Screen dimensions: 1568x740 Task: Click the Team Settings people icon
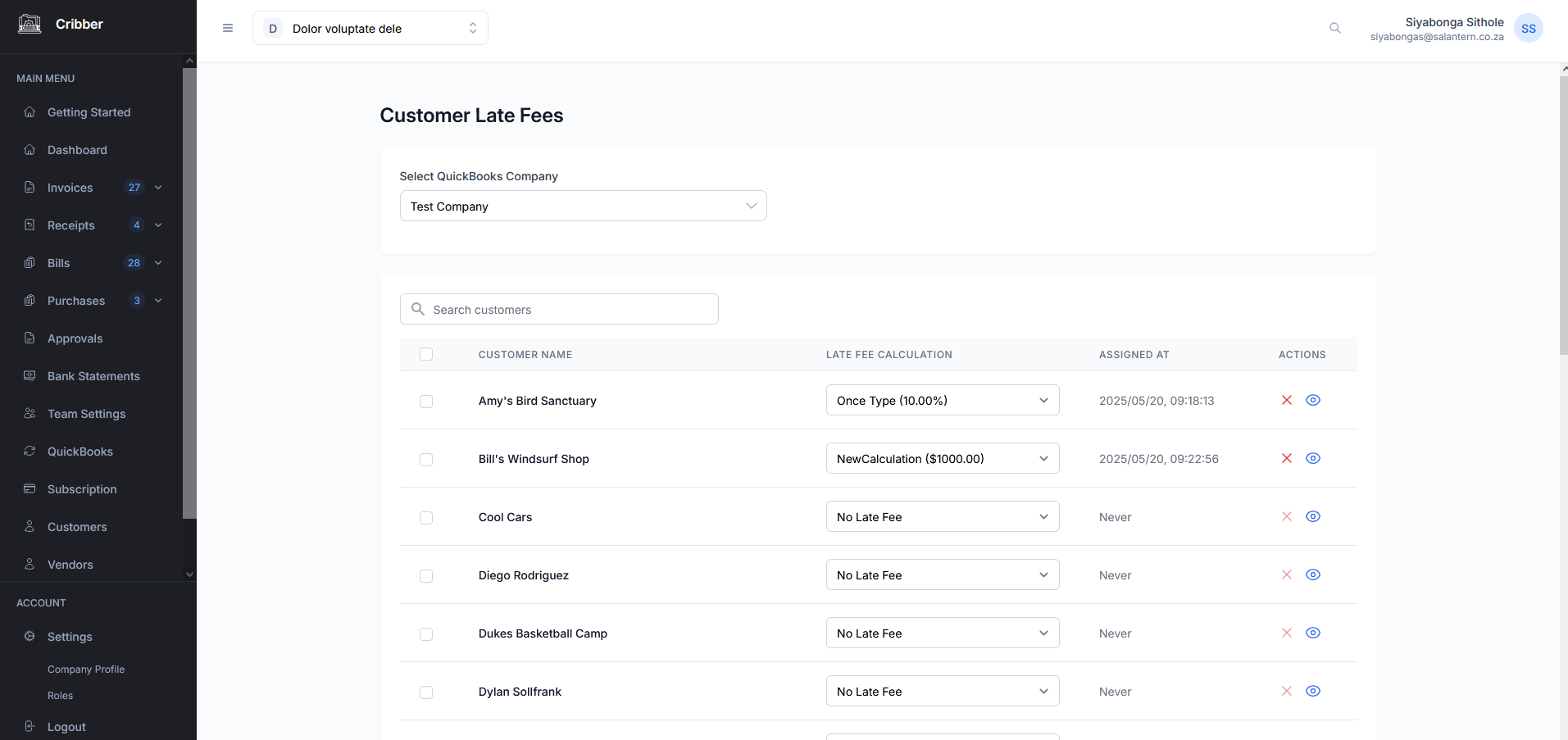tap(30, 413)
